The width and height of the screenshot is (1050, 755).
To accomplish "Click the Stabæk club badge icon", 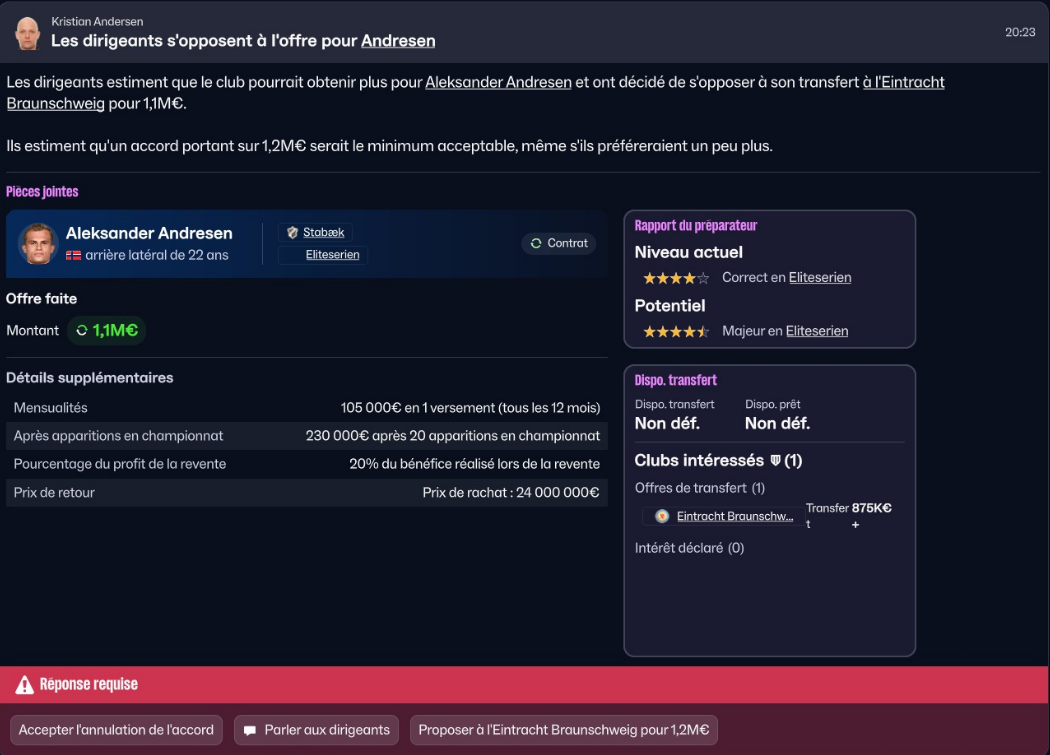I will pyautogui.click(x=292, y=232).
